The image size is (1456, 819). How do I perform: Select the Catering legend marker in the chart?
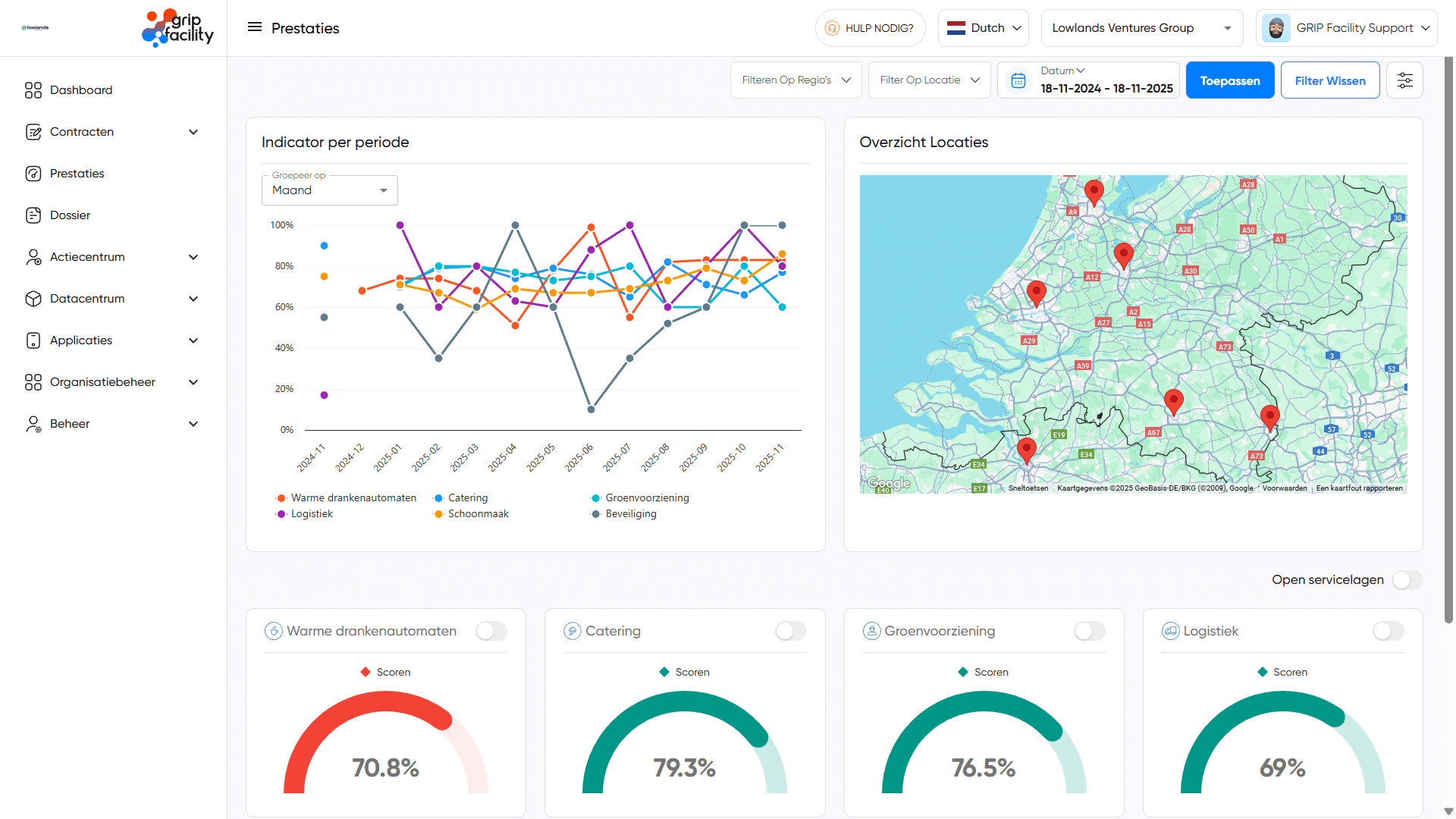[x=438, y=498]
